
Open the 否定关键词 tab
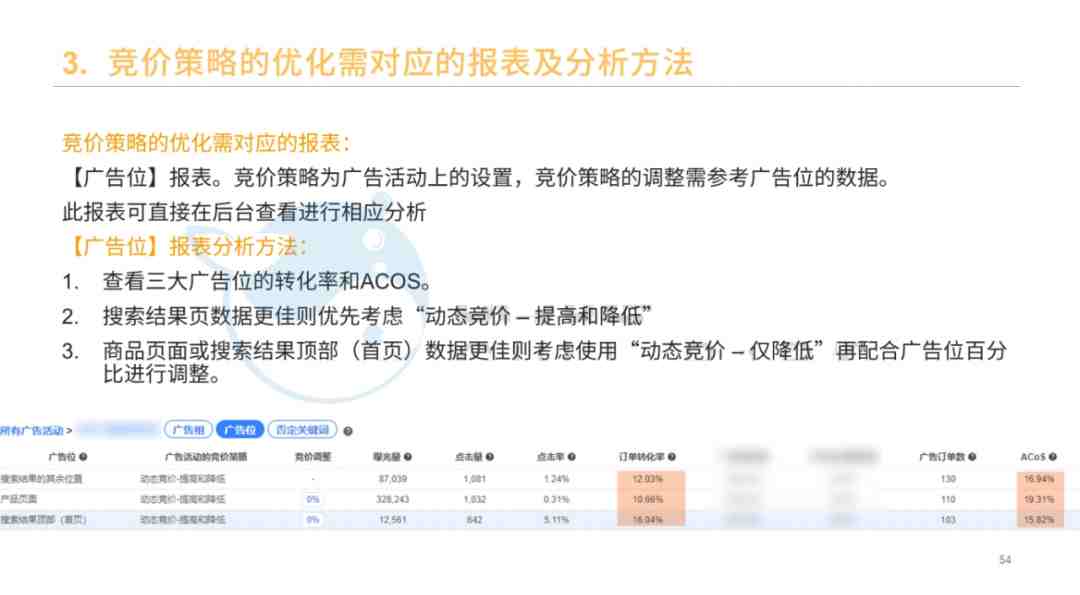click(302, 430)
